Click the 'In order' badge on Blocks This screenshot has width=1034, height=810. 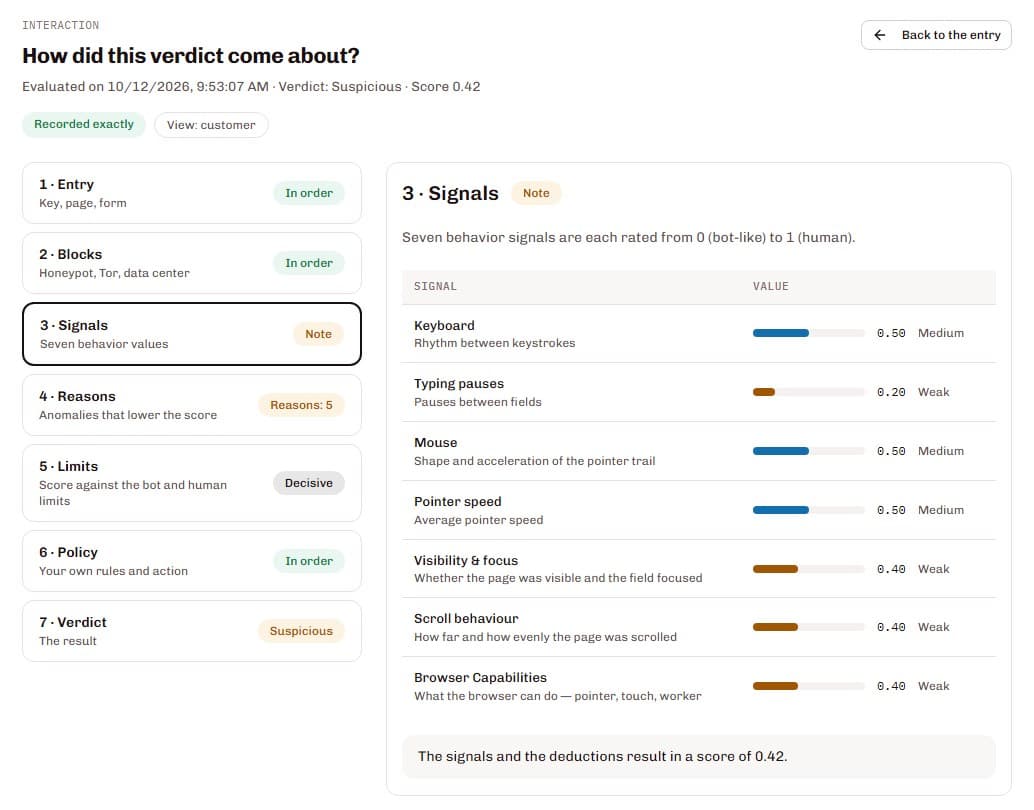coord(309,263)
